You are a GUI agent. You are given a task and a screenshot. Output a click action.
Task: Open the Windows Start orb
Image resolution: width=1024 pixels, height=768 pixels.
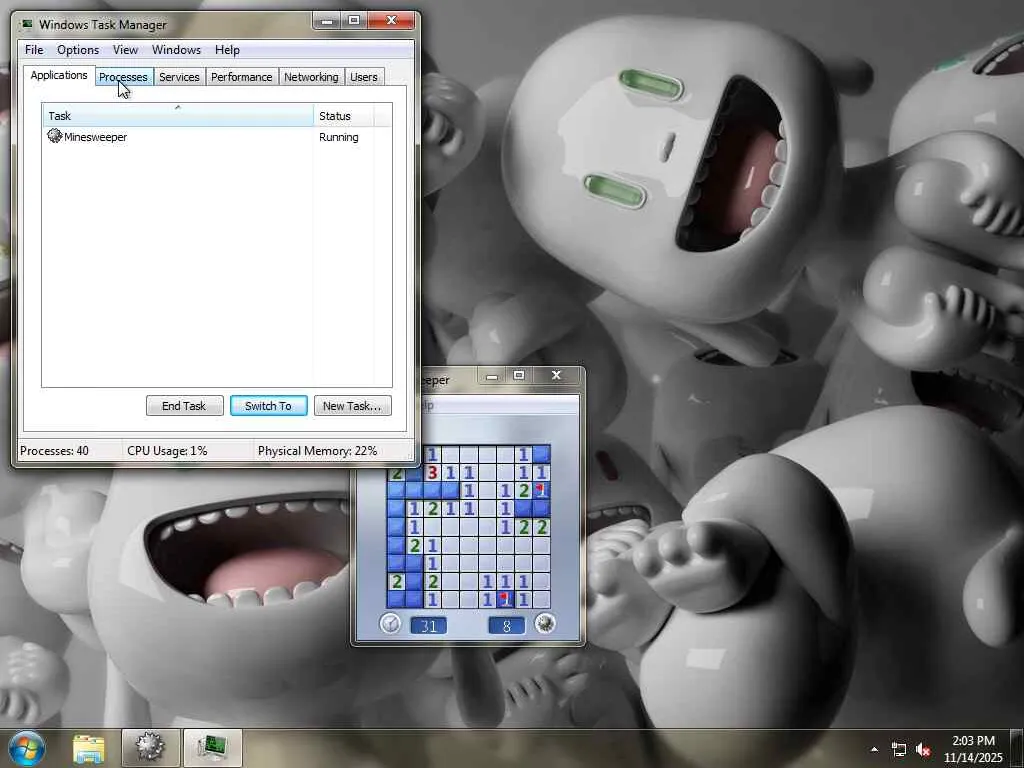[27, 748]
